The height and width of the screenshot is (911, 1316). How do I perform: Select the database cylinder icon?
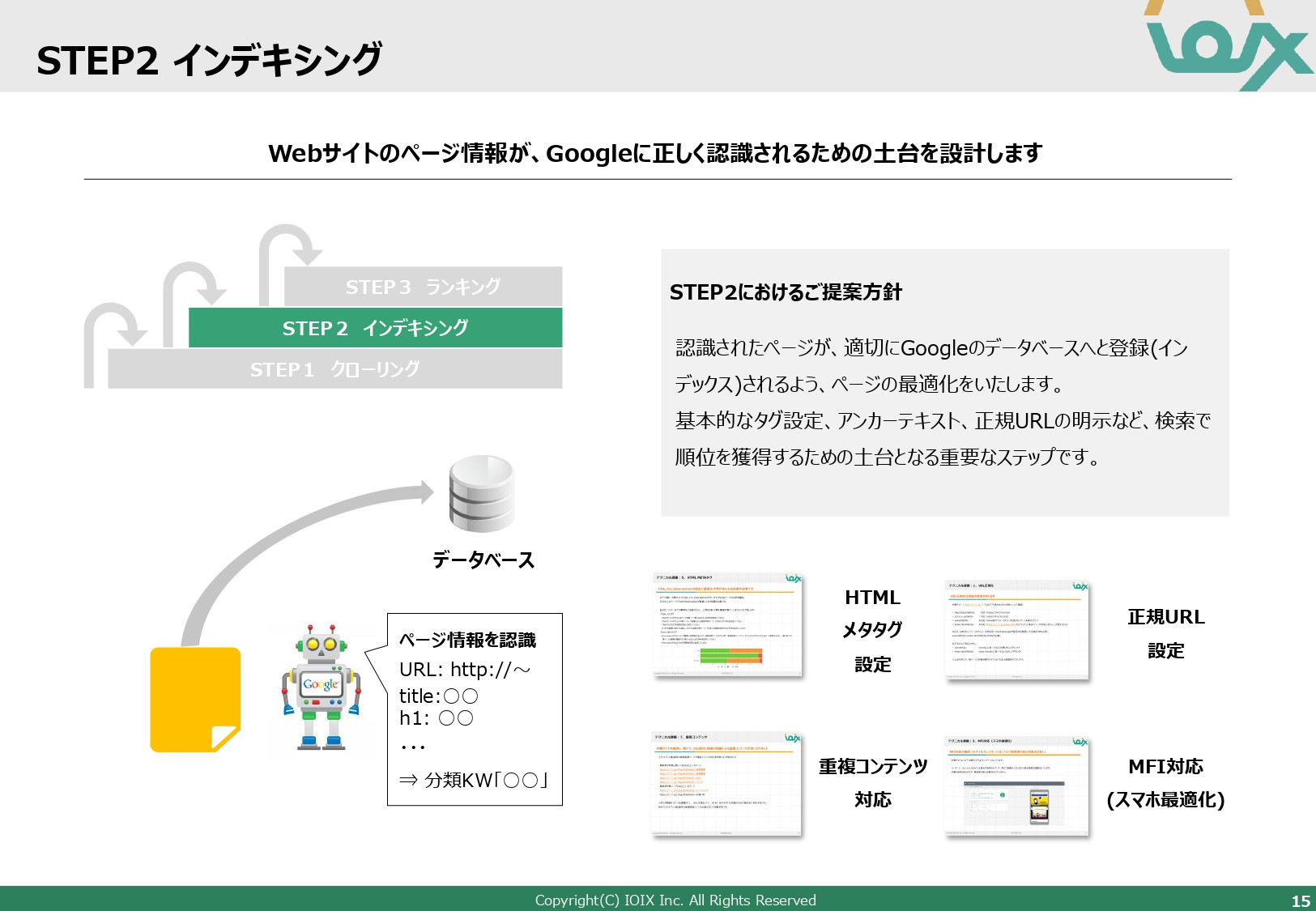[x=483, y=492]
